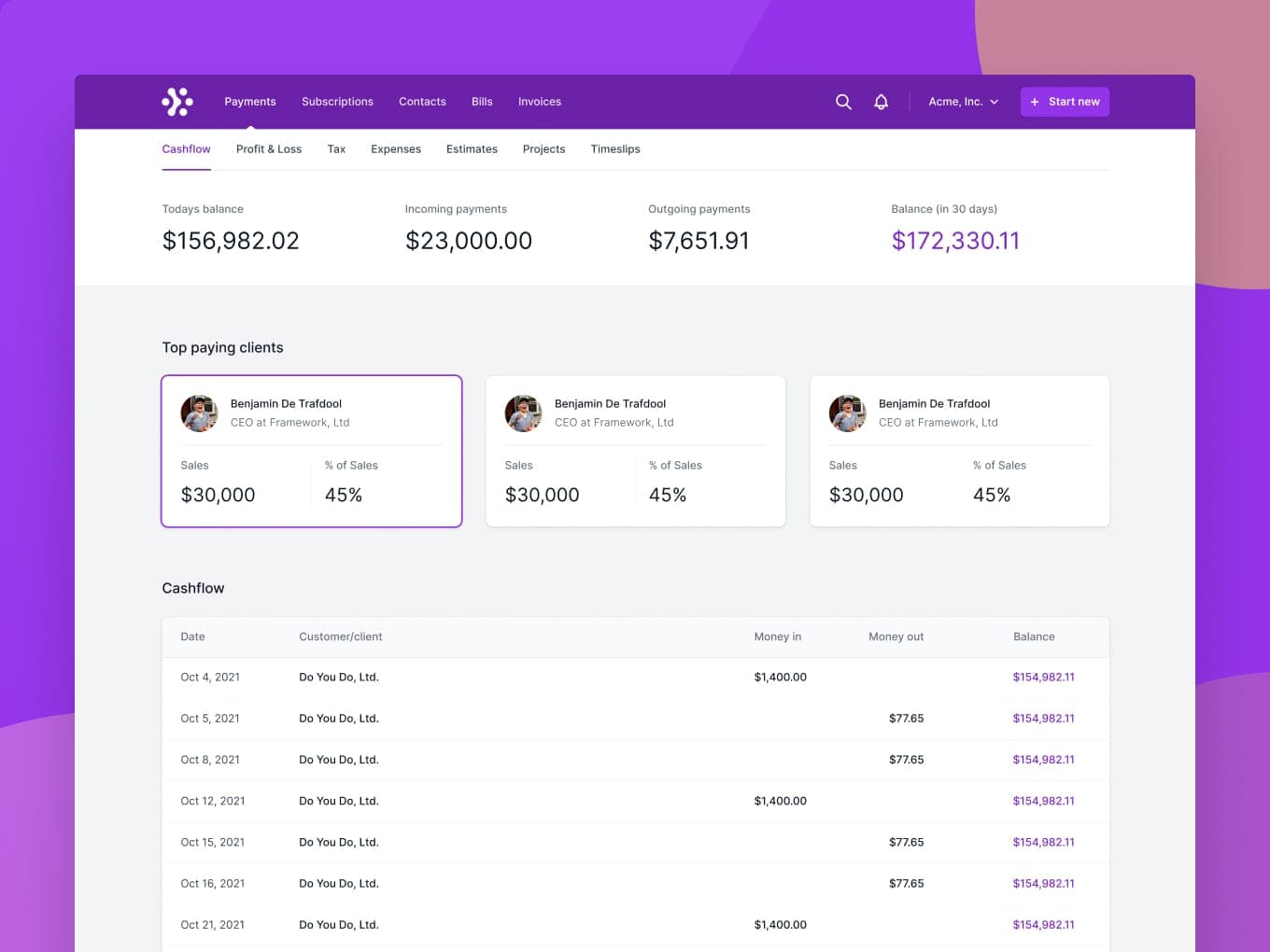
Task: Open the Subscriptions menu item
Action: coord(337,102)
